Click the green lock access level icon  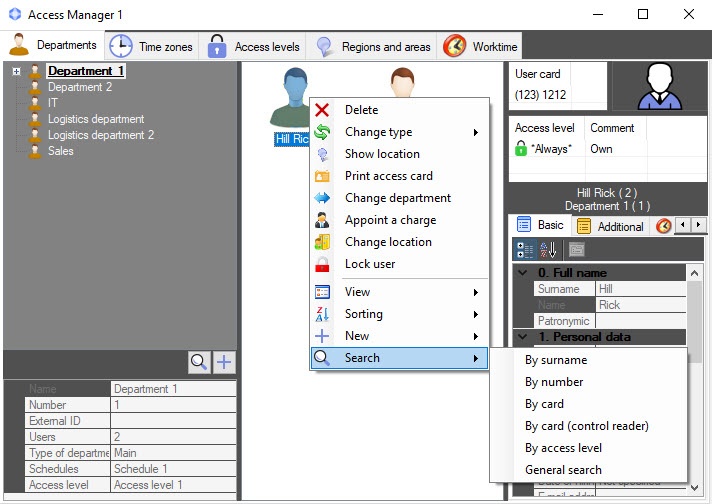coord(521,149)
